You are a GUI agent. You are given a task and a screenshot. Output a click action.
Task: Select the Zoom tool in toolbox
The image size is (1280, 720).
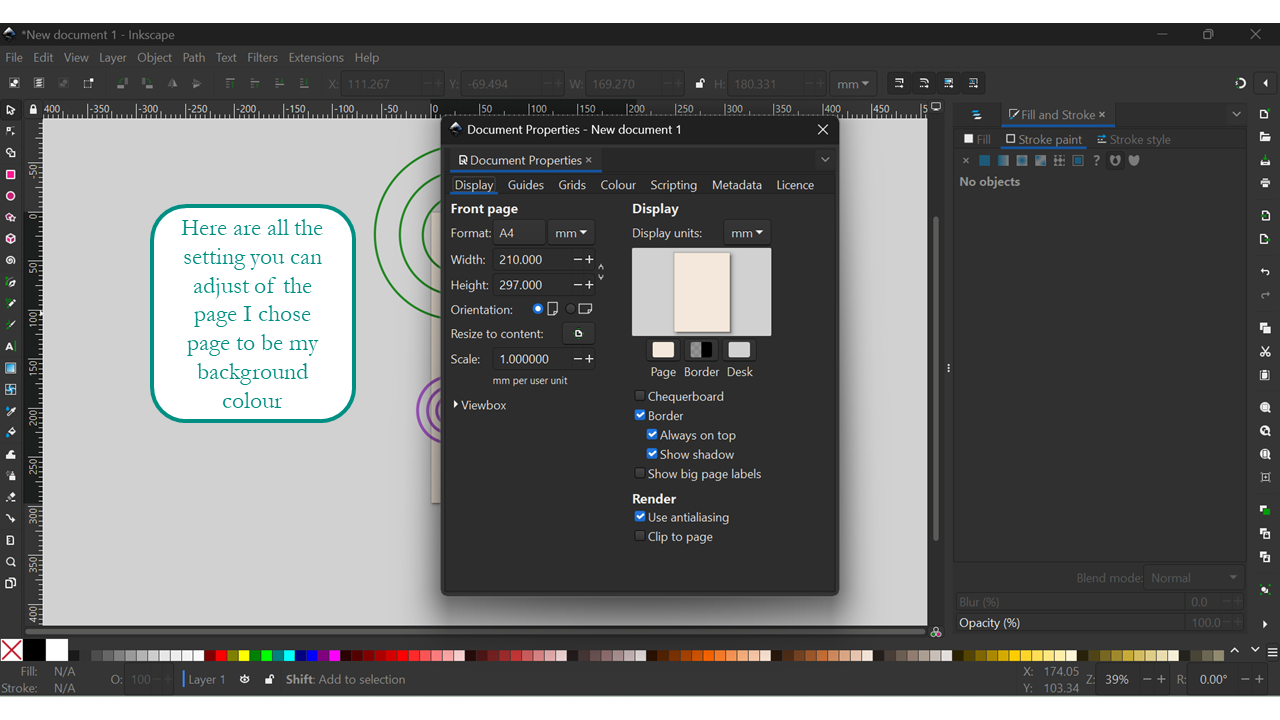click(x=11, y=562)
